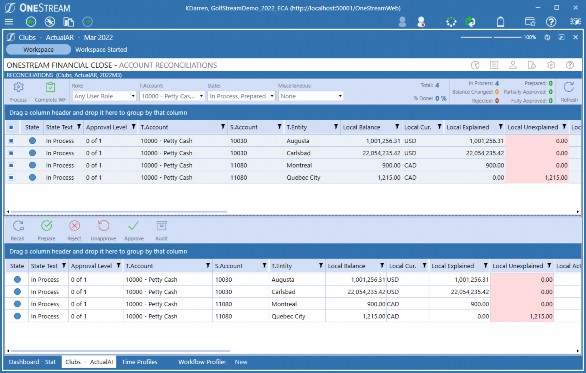
Task: Open Approval Level column filter in upper grid
Action: pyautogui.click(x=133, y=127)
